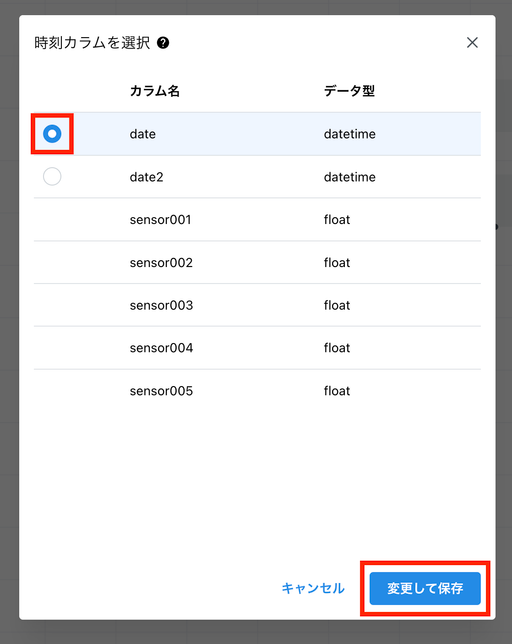This screenshot has height=644, width=512.
Task: Select the date2 radio button
Action: click(x=52, y=177)
